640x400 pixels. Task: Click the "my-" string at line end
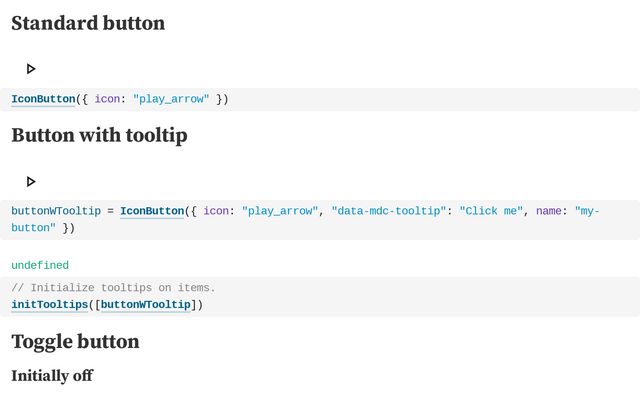pos(587,211)
